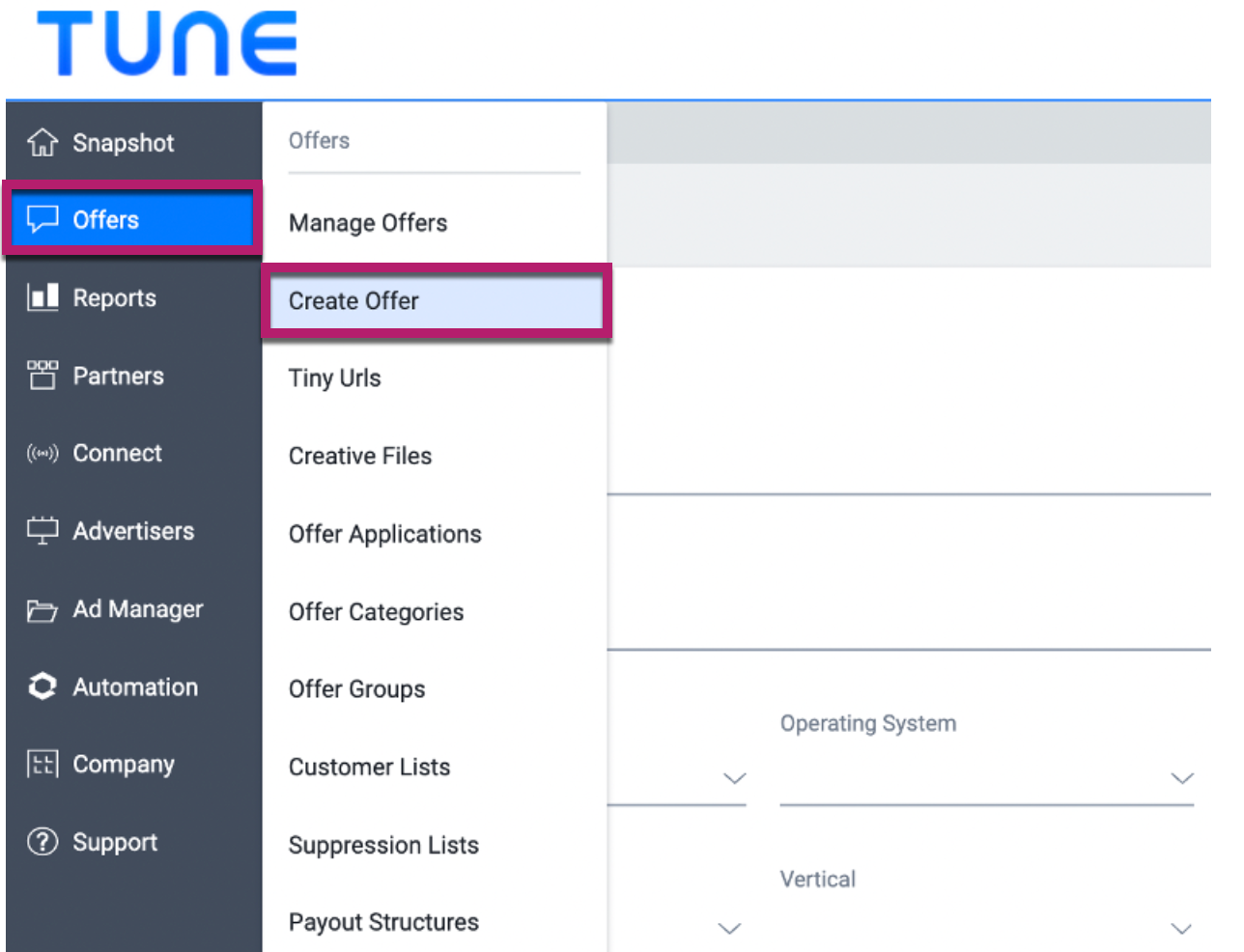Open the Snapshot sidebar item

coord(133,142)
